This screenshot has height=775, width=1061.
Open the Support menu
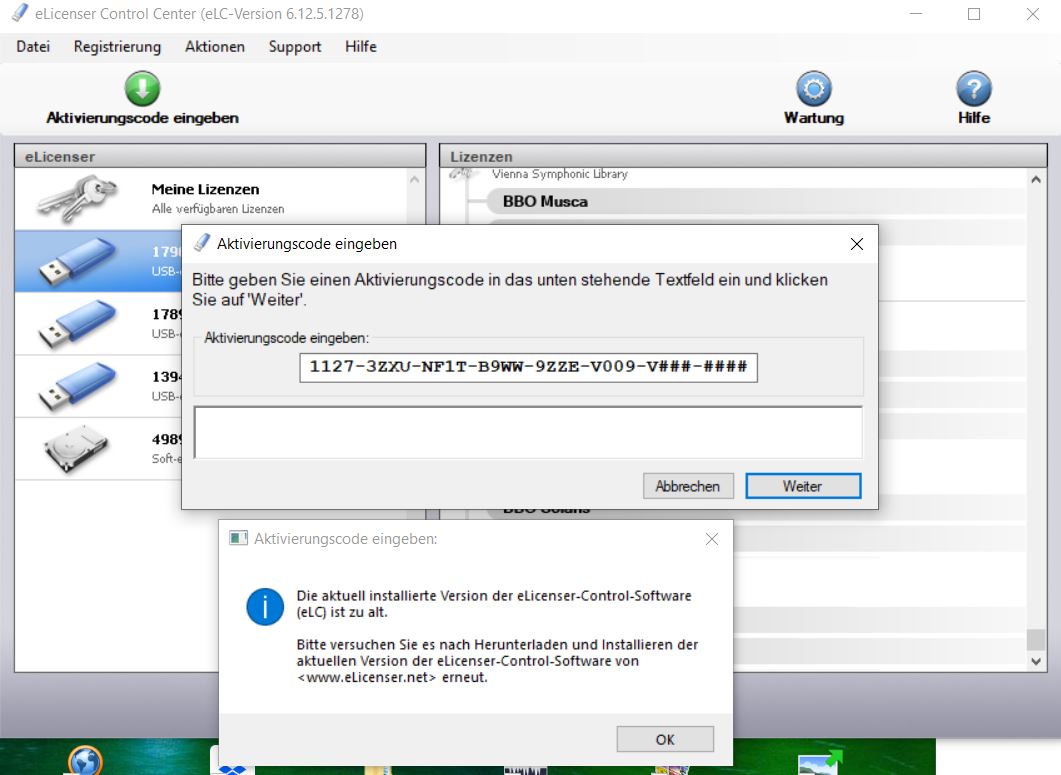pyautogui.click(x=294, y=47)
